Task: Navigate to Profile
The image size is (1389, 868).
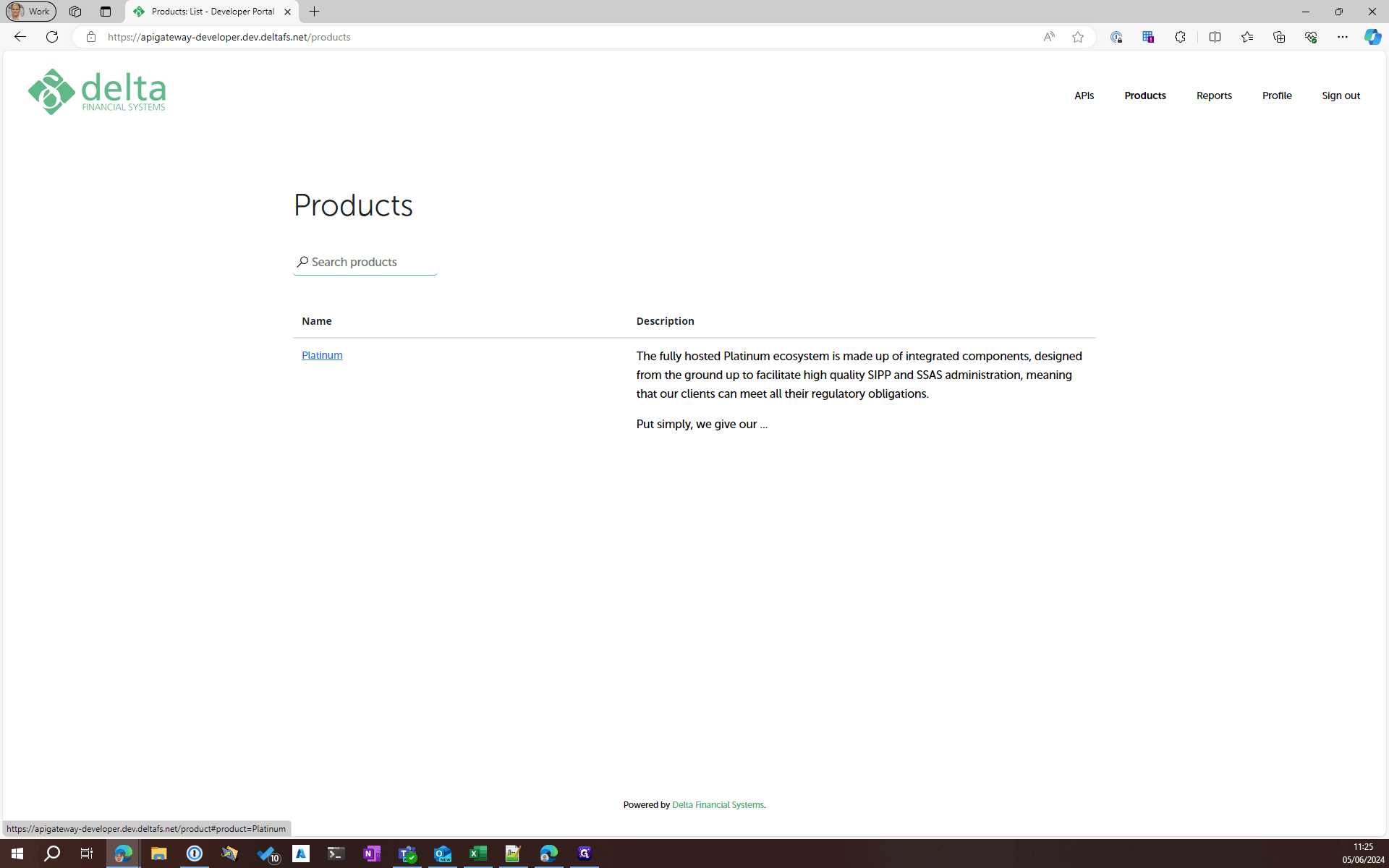Action: [x=1277, y=95]
